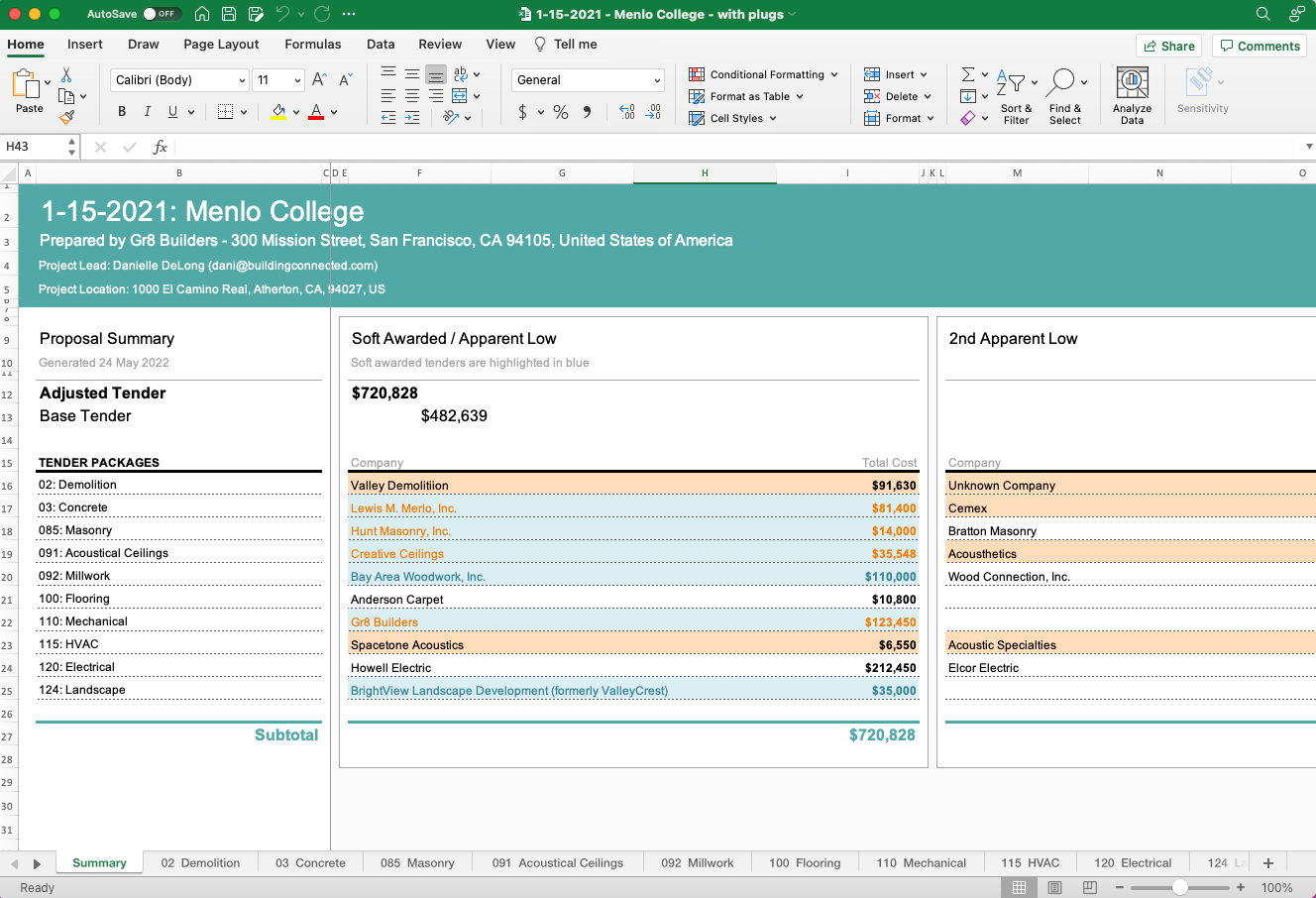Click the Copy icon

point(66,96)
